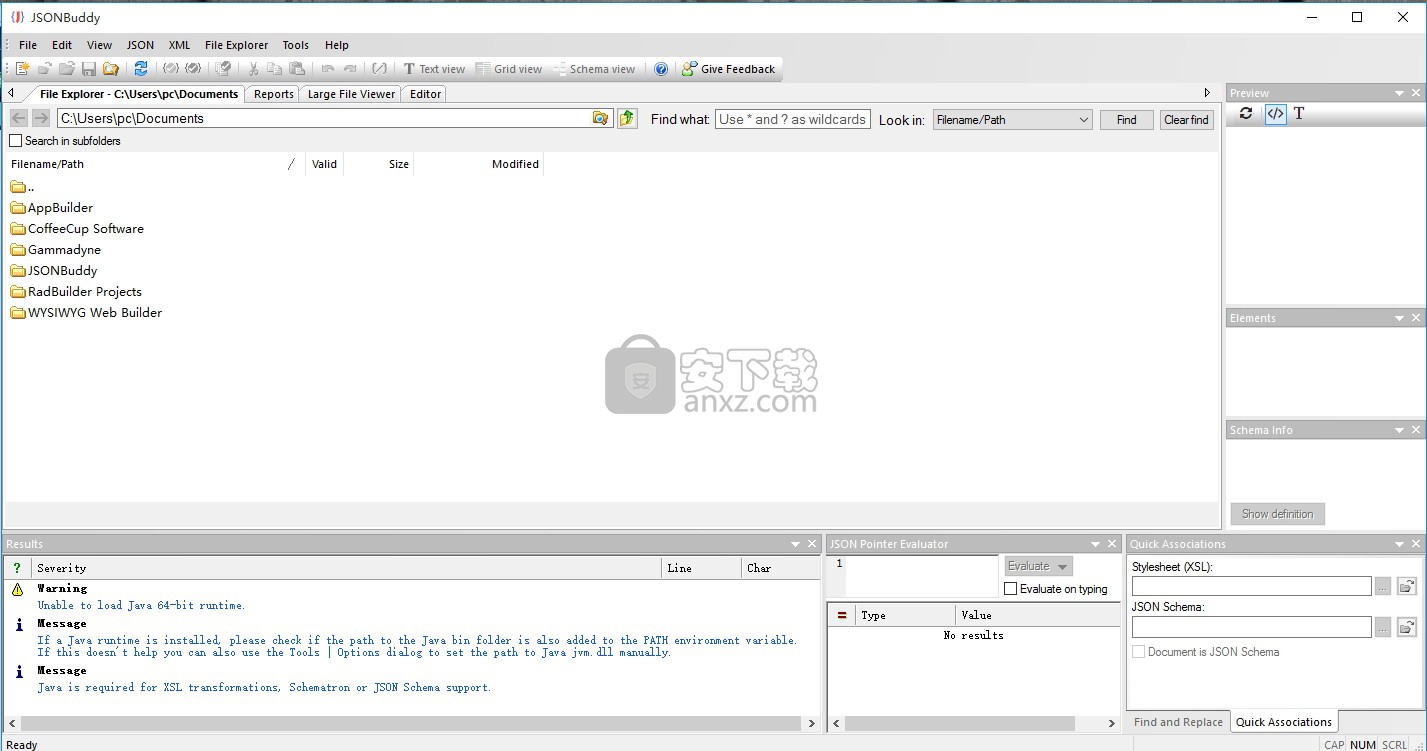Switch to the Editor tab
The width and height of the screenshot is (1427, 751).
pyautogui.click(x=425, y=94)
